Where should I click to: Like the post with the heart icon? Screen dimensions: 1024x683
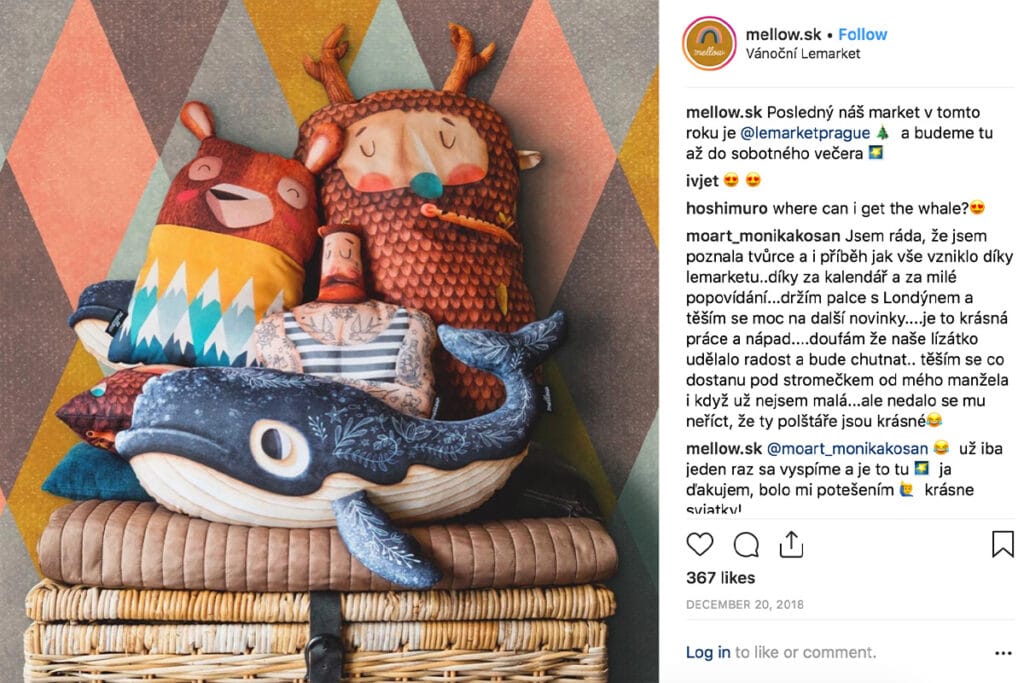tap(699, 544)
